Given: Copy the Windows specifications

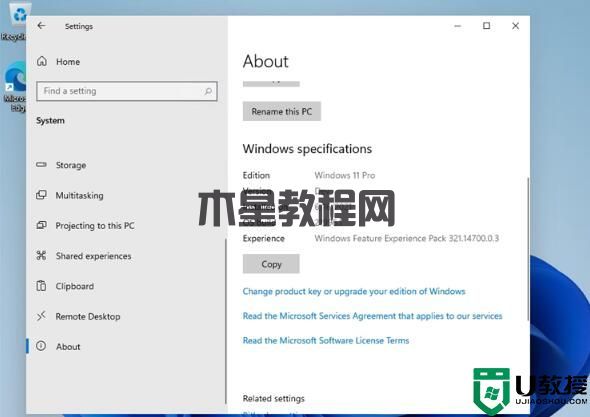Looking at the screenshot, I should [271, 264].
